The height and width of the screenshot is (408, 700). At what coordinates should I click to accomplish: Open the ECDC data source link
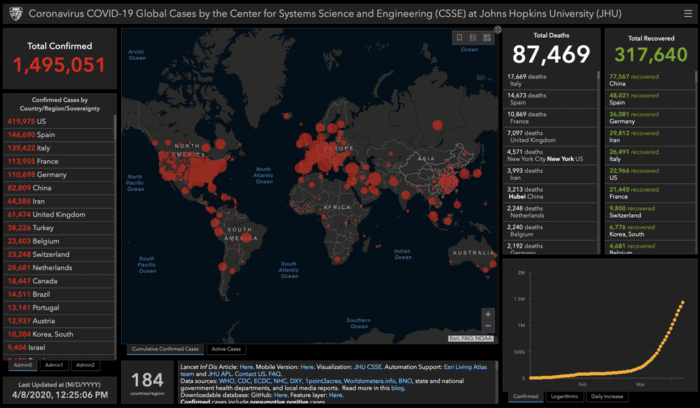point(262,381)
